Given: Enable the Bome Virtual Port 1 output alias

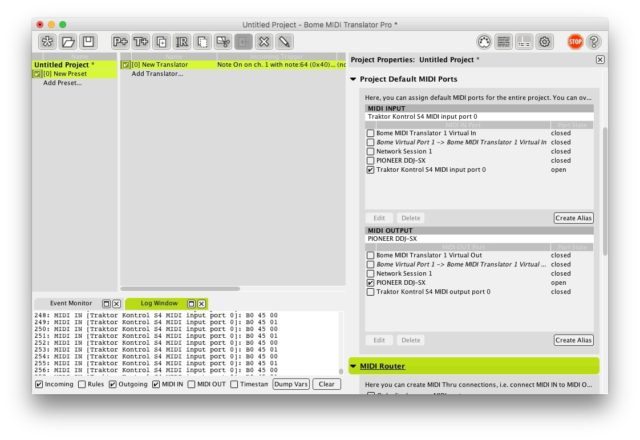Looking at the screenshot, I should pos(370,264).
